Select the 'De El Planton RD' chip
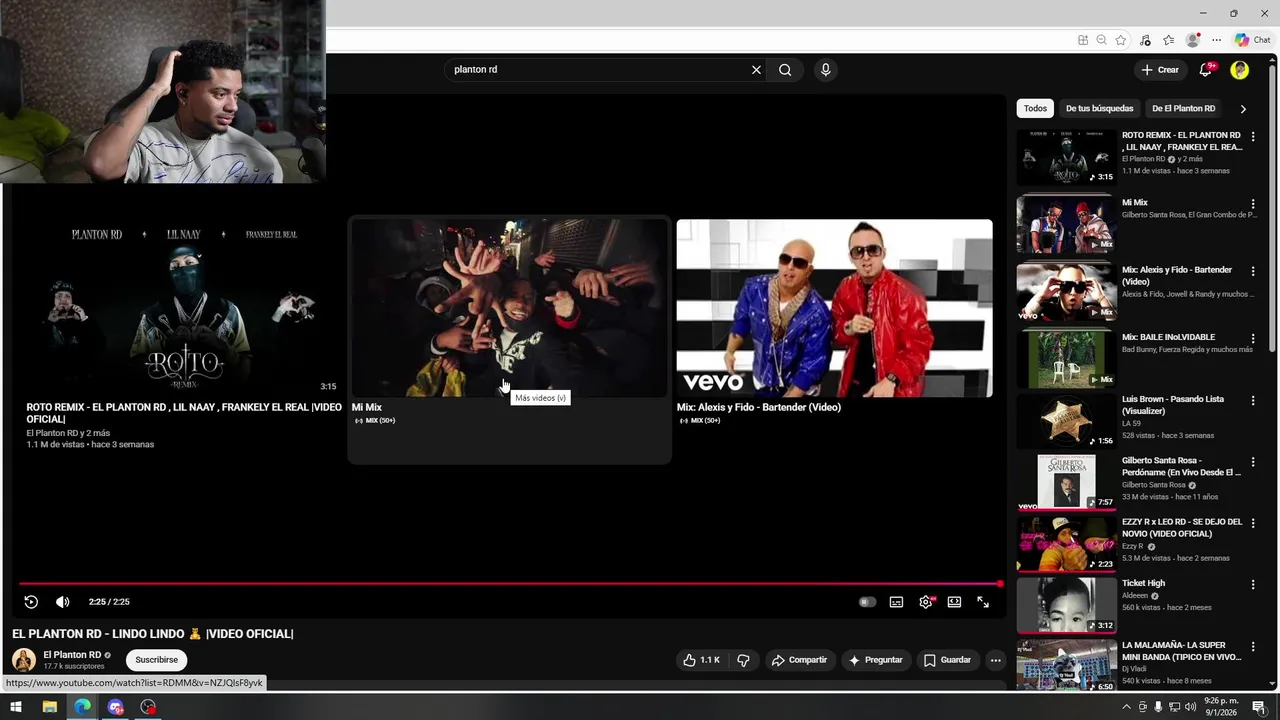This screenshot has width=1280, height=720. point(1183,108)
